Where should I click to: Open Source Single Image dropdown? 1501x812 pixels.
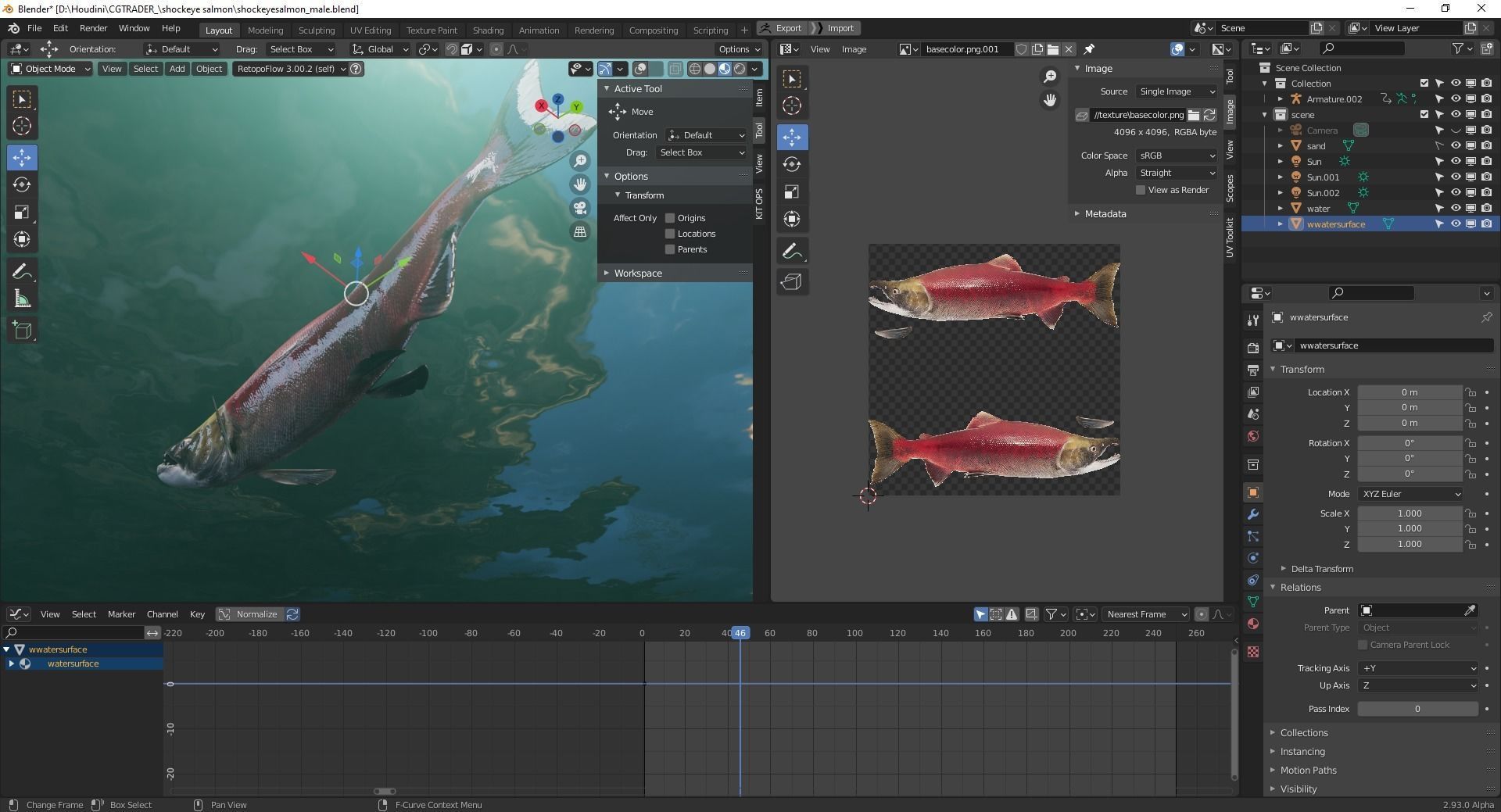1177,91
